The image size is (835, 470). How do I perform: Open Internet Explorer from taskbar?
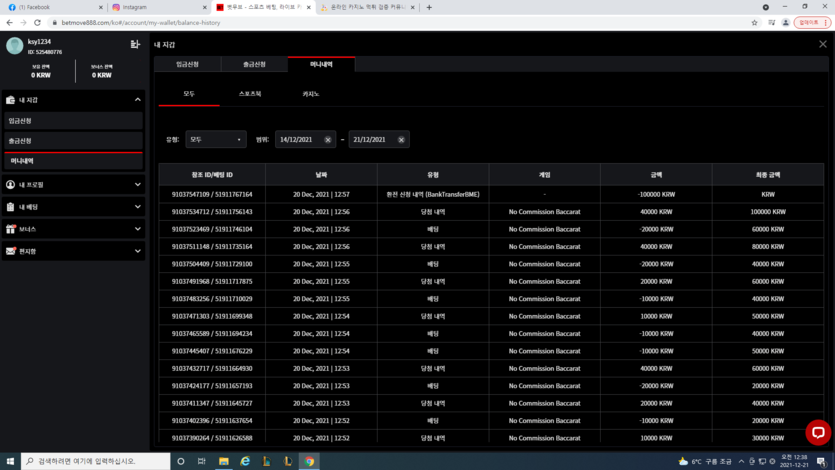click(x=245, y=461)
